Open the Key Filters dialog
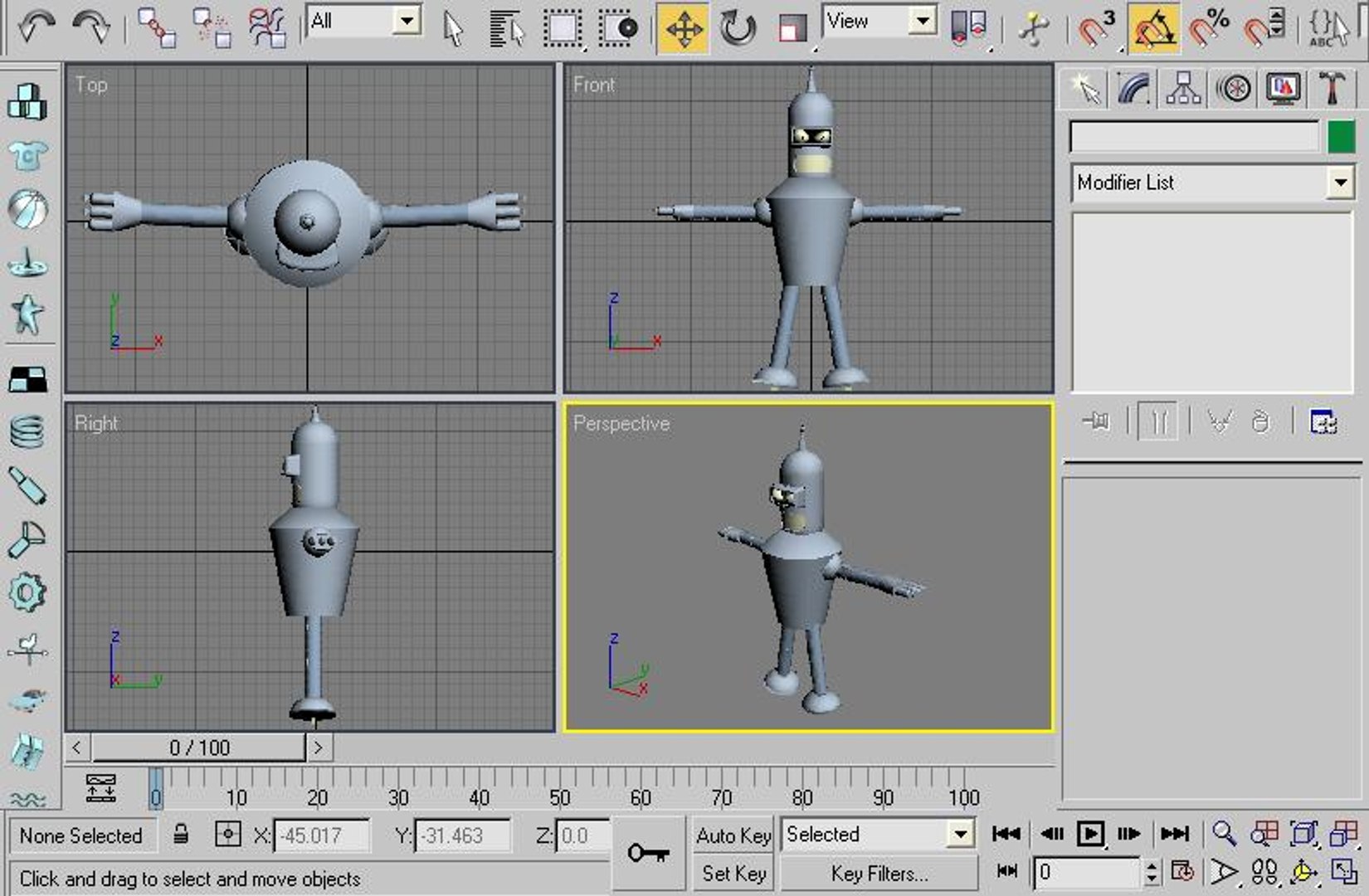Screen dimensions: 1369x896 [879, 874]
